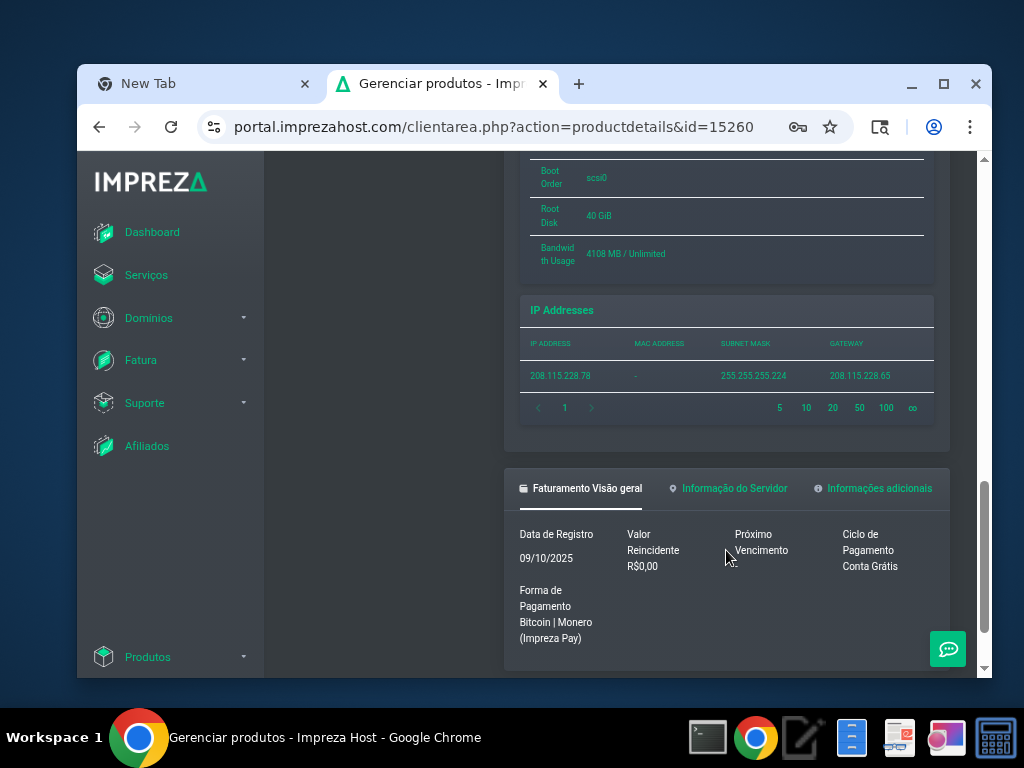Viewport: 1024px width, 768px height.
Task: Show 50 entries per page
Action: pyautogui.click(x=859, y=408)
